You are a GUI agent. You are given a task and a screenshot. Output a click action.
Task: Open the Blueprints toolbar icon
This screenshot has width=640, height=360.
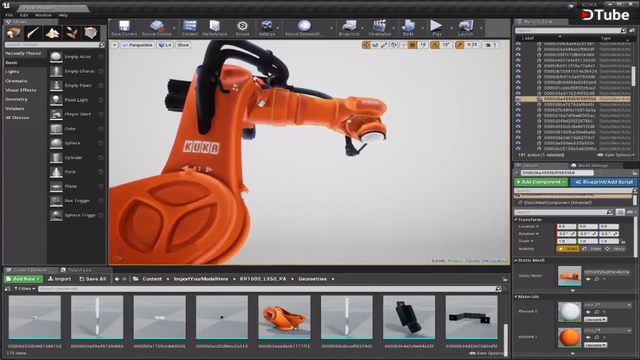click(x=349, y=28)
